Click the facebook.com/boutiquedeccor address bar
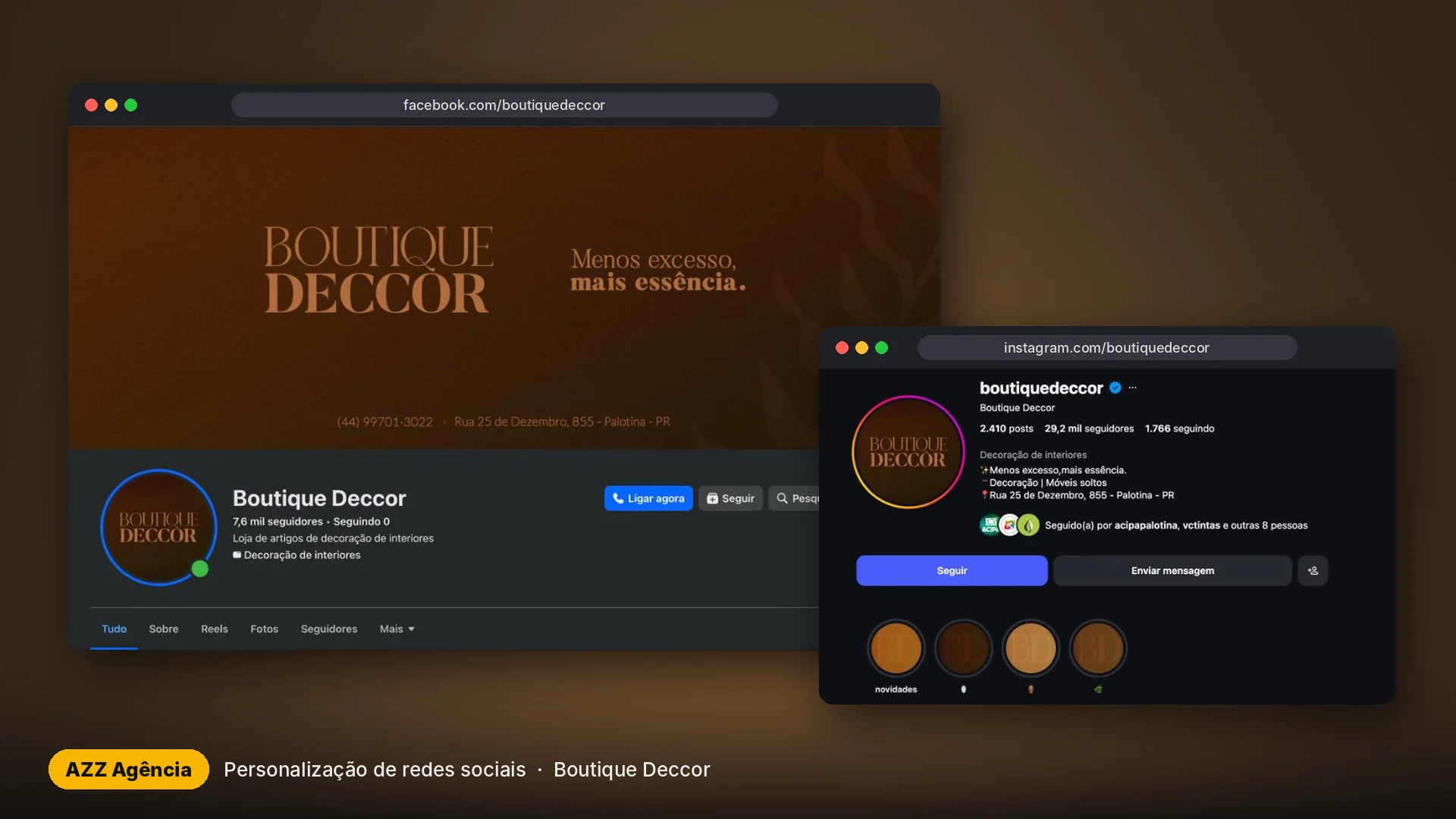 pyautogui.click(x=504, y=105)
